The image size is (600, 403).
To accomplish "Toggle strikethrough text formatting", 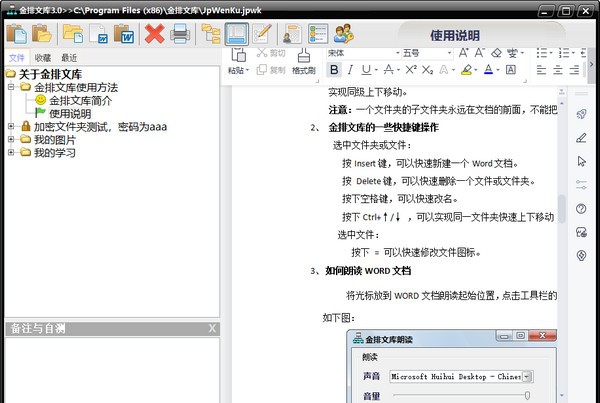I will pos(389,70).
